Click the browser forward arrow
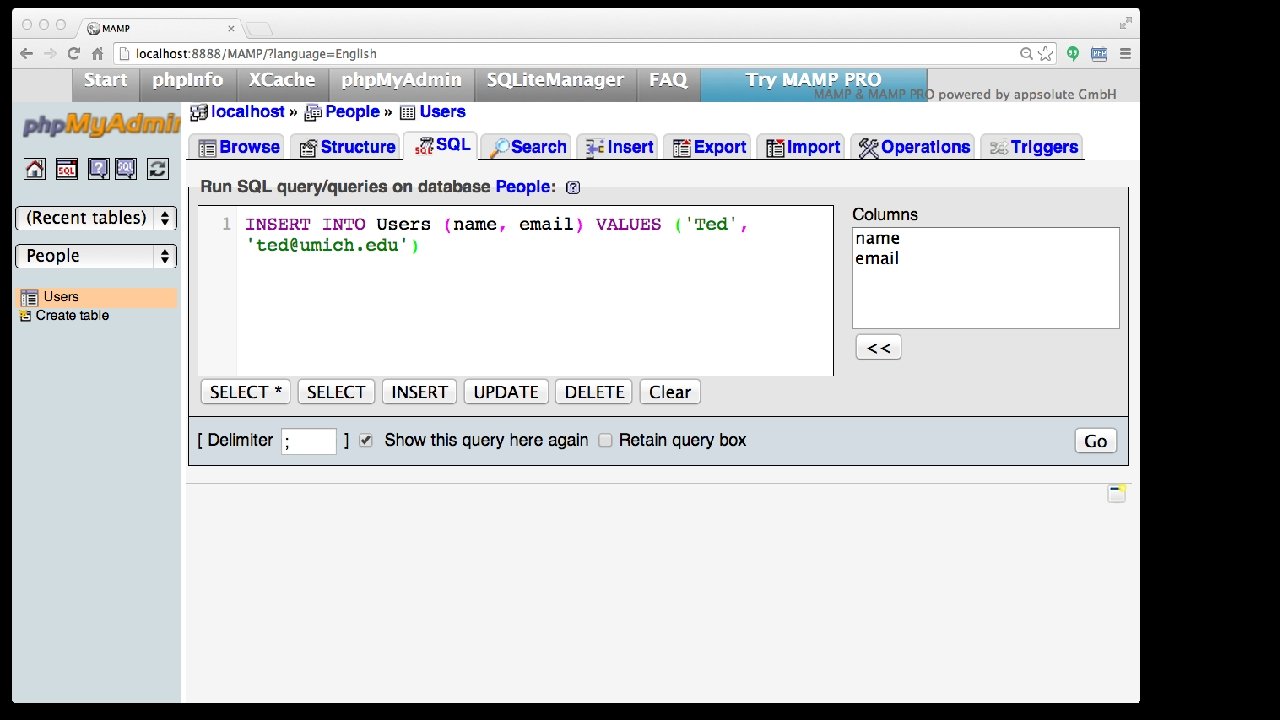1280x720 pixels. [50, 53]
